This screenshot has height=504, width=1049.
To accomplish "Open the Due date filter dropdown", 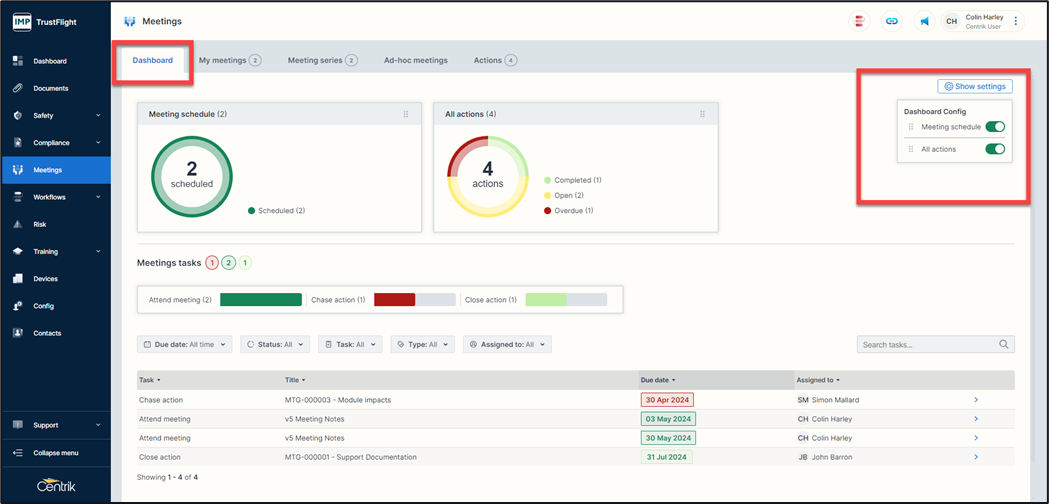I will pos(185,344).
